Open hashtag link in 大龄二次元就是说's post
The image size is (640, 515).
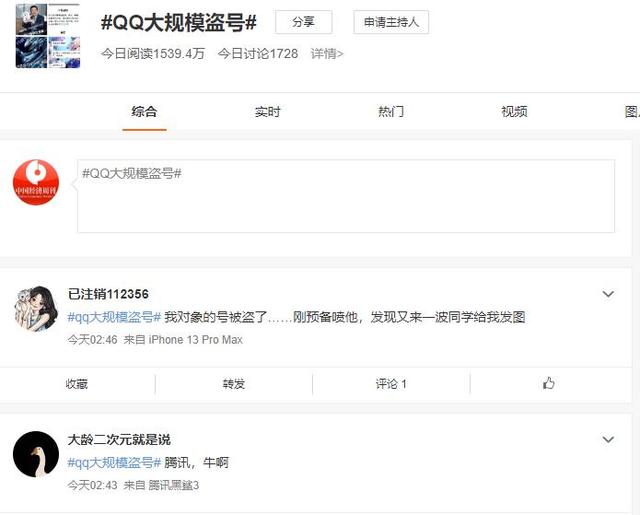[114, 463]
